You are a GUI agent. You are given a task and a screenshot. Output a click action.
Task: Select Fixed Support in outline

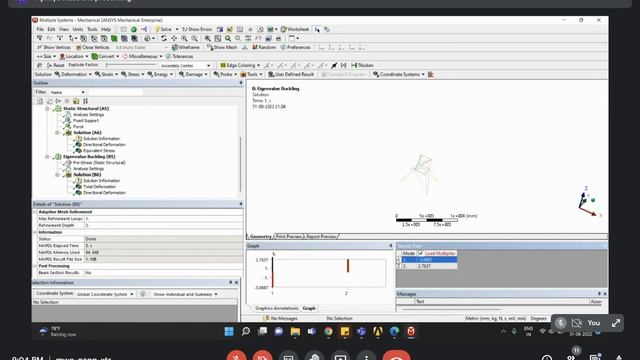click(x=86, y=120)
